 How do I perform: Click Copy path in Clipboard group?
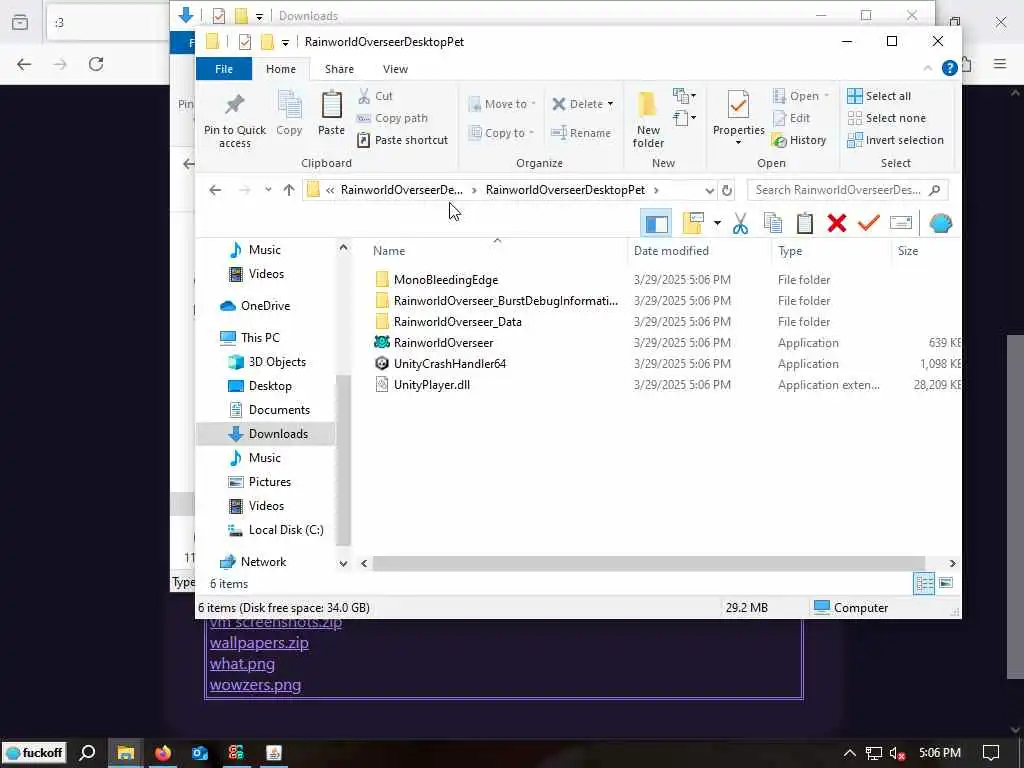(392, 118)
